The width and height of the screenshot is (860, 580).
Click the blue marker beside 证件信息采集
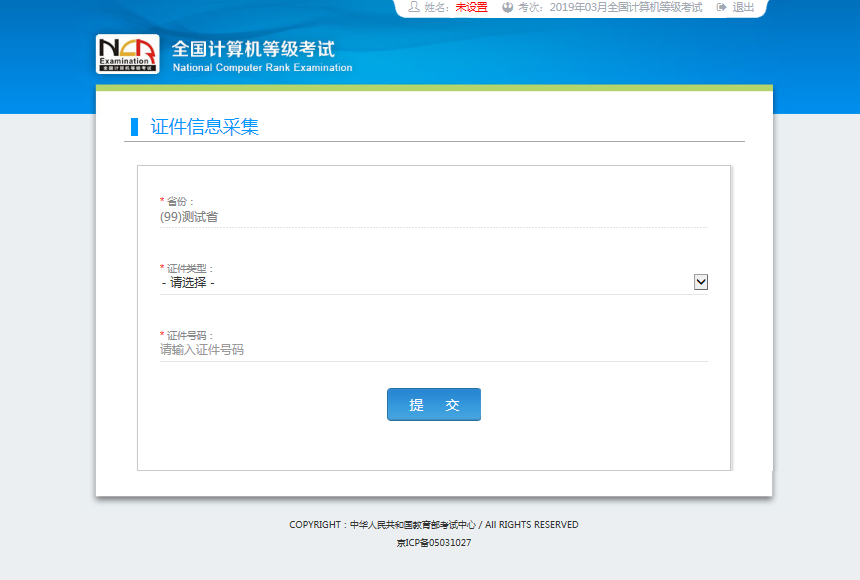135,127
